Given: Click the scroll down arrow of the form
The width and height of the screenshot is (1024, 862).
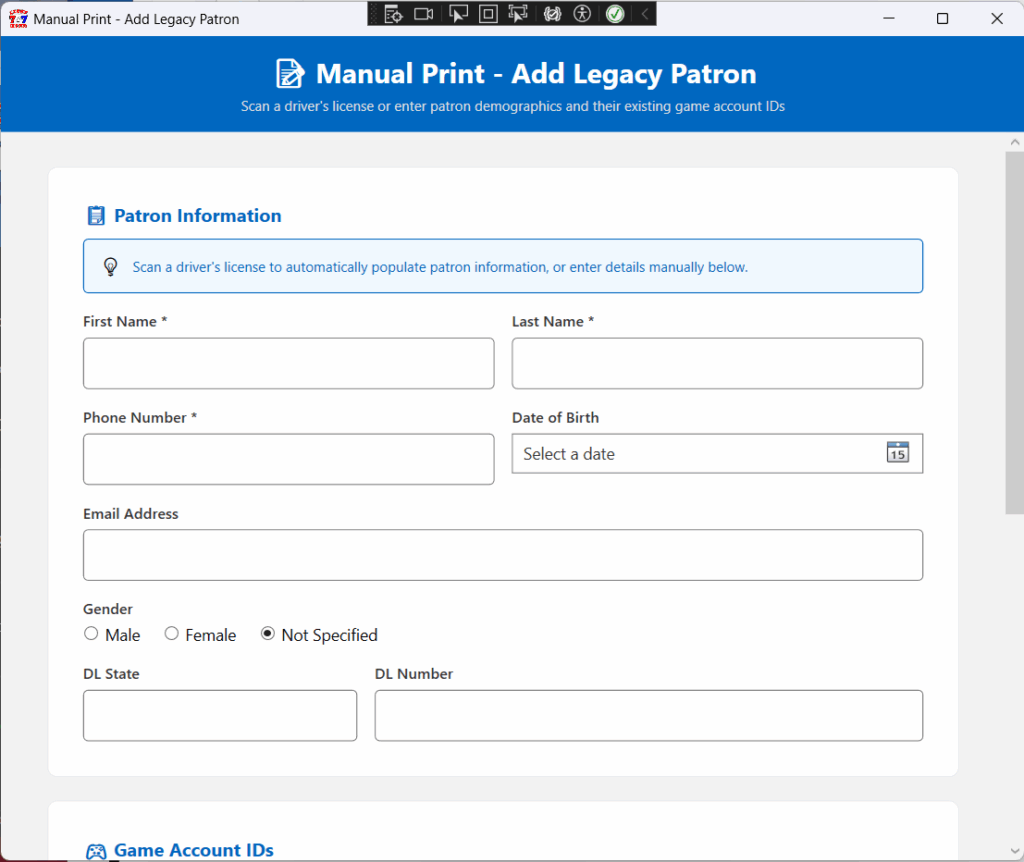Looking at the screenshot, I should pos(1014,851).
